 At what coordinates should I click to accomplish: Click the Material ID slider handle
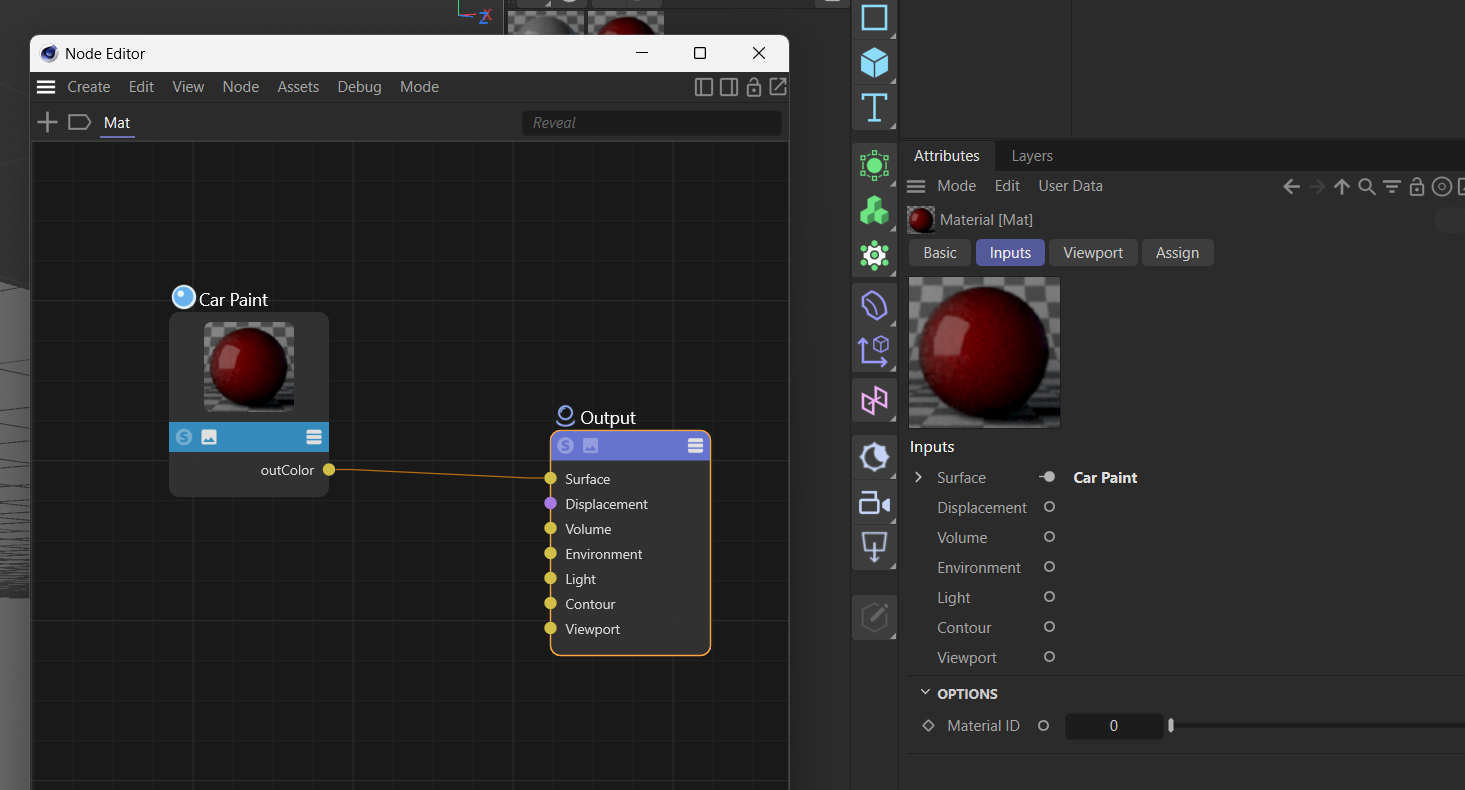coord(1170,726)
